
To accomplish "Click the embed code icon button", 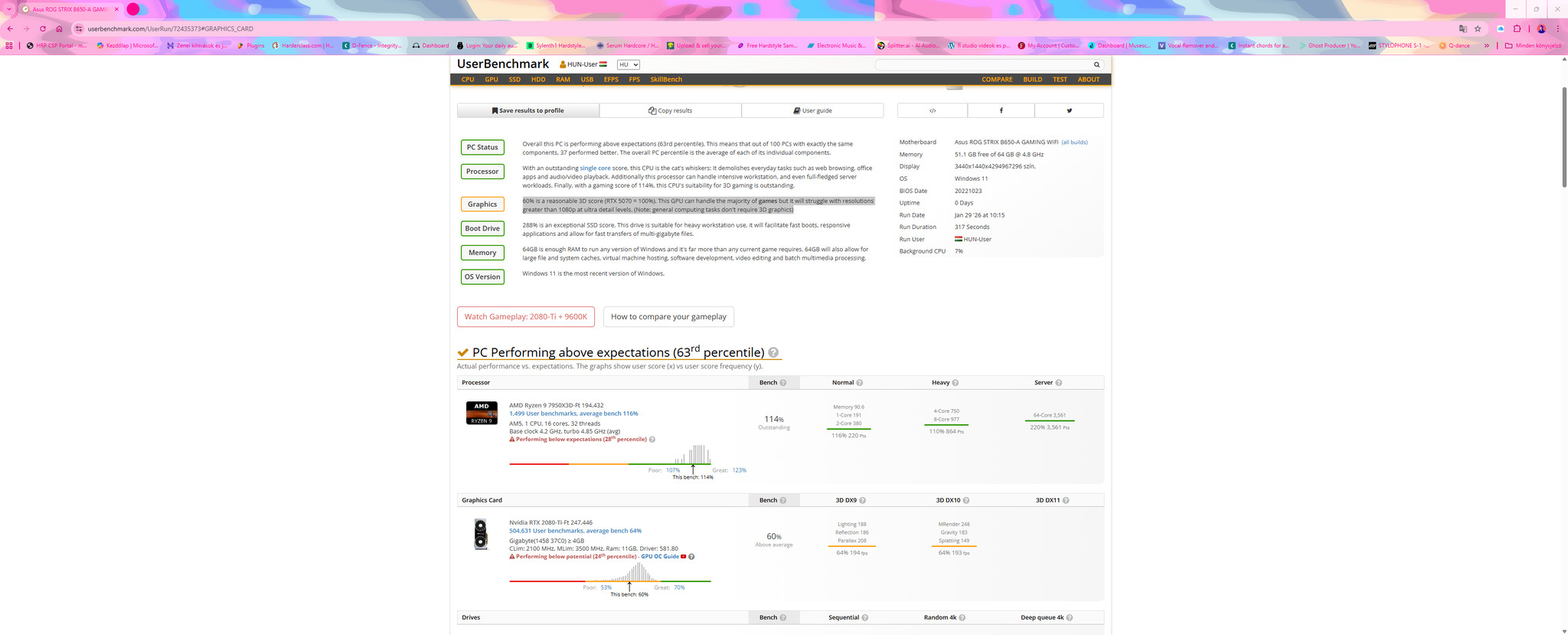I will [x=933, y=110].
